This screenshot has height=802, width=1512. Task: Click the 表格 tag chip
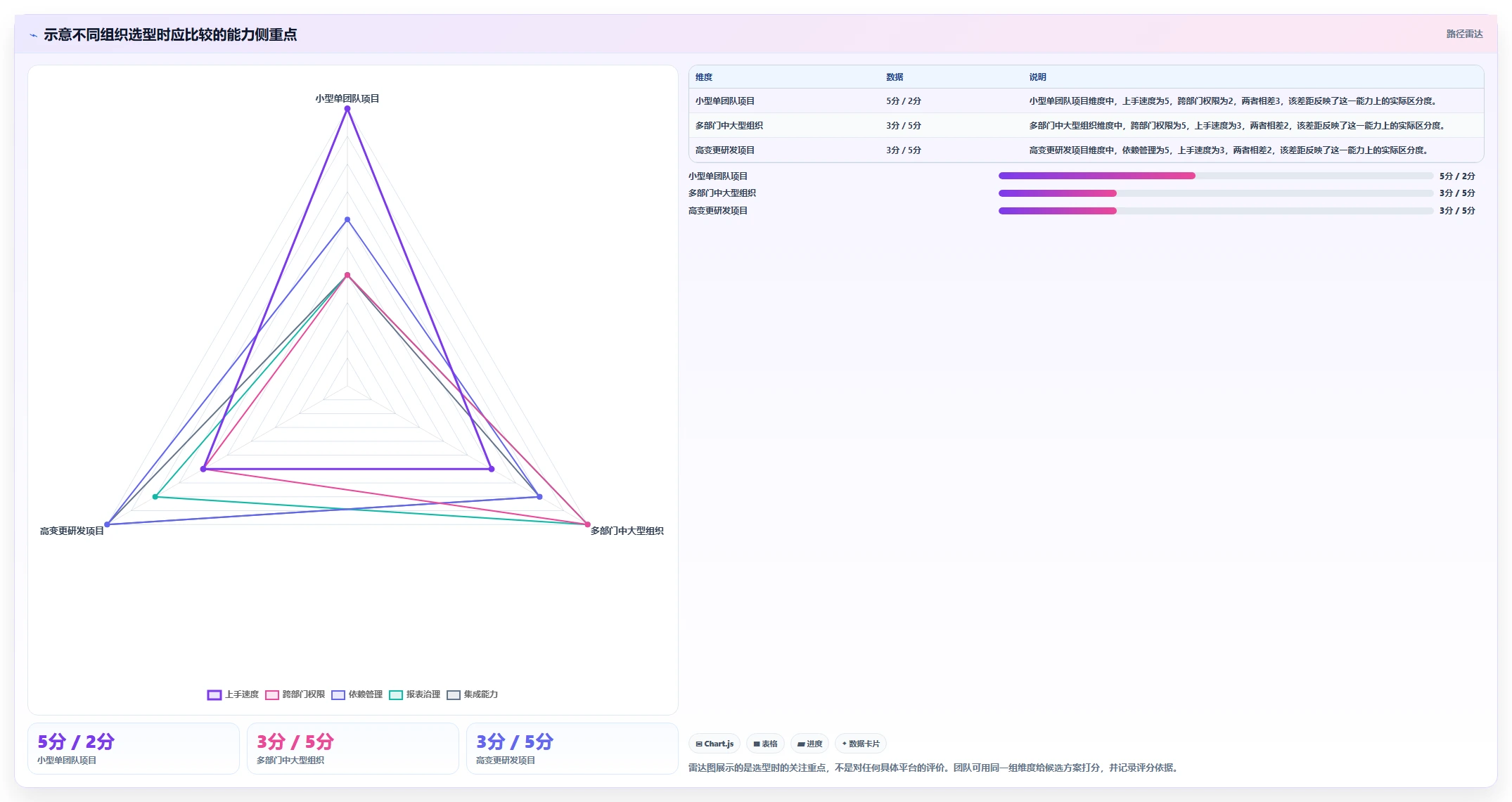766,744
